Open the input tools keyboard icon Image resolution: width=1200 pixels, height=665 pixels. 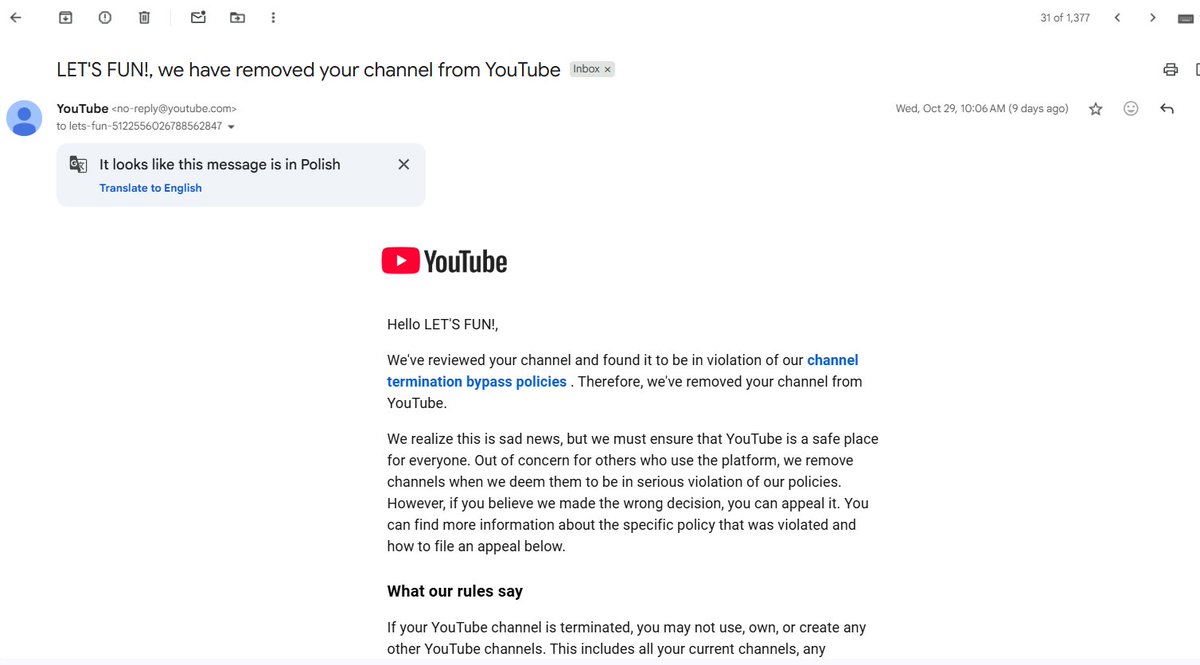(1186, 18)
